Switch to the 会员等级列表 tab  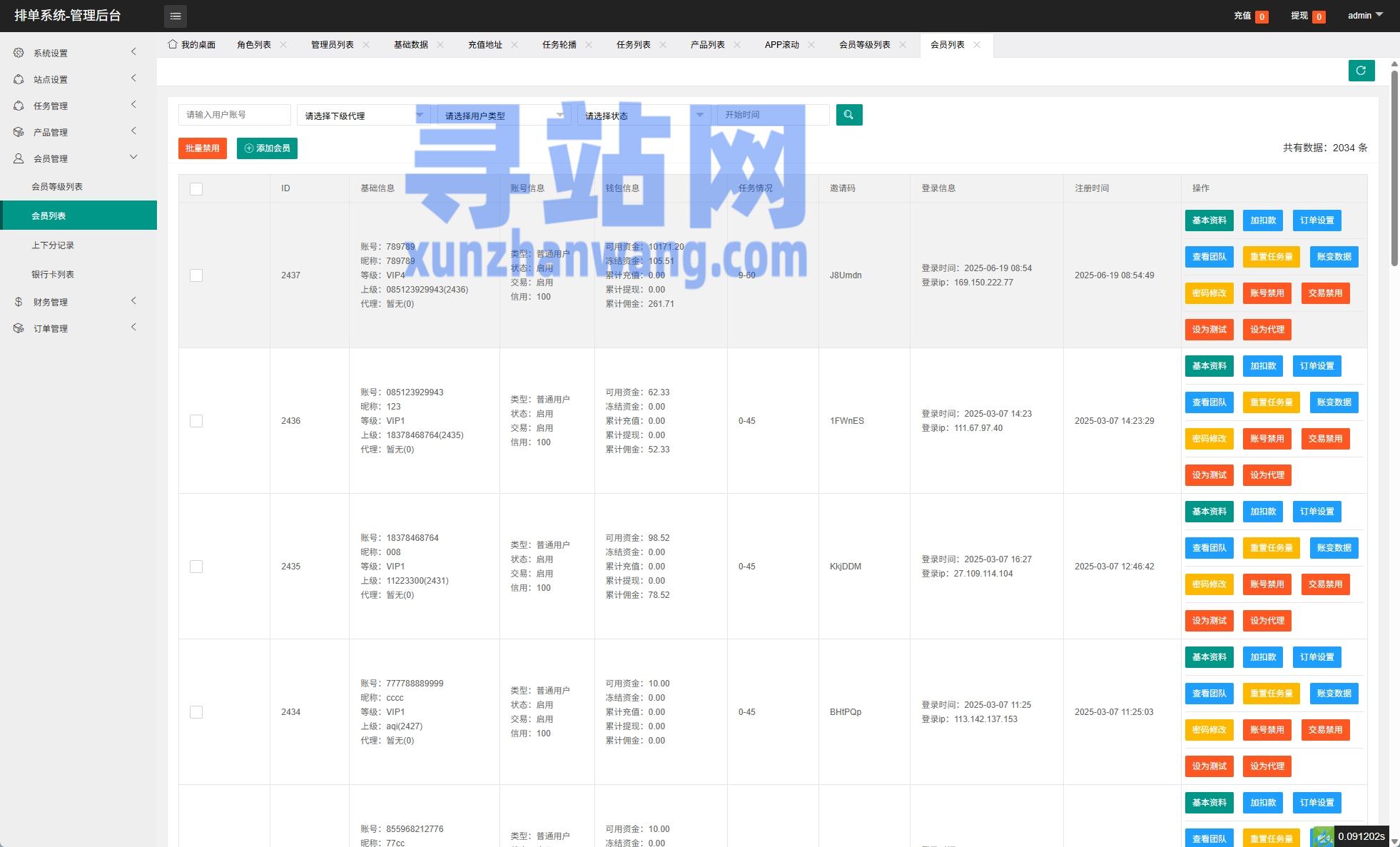[865, 44]
